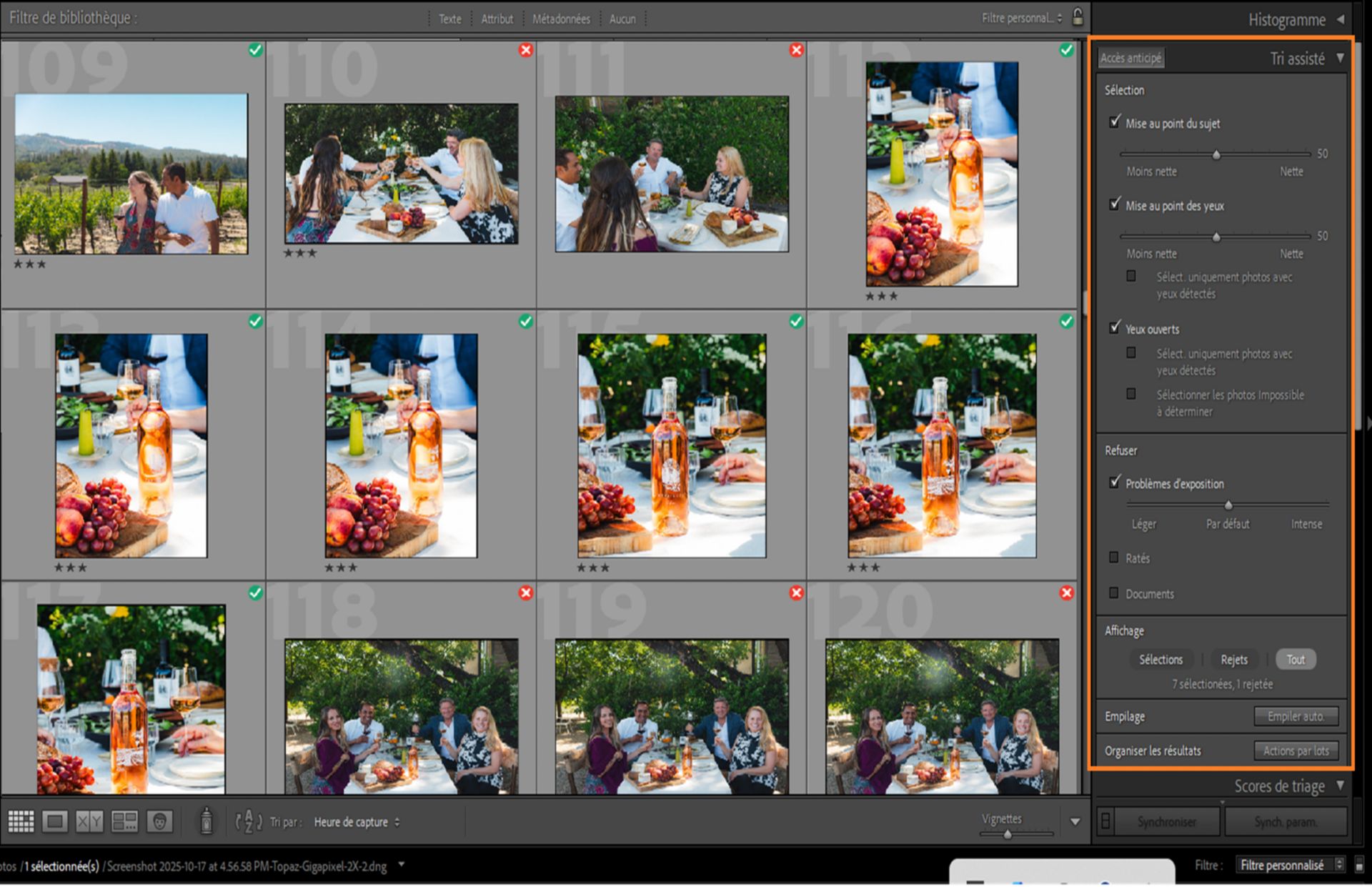Toggle A-Z sort direction icon
Viewport: 1372px width, 887px height.
[x=249, y=821]
